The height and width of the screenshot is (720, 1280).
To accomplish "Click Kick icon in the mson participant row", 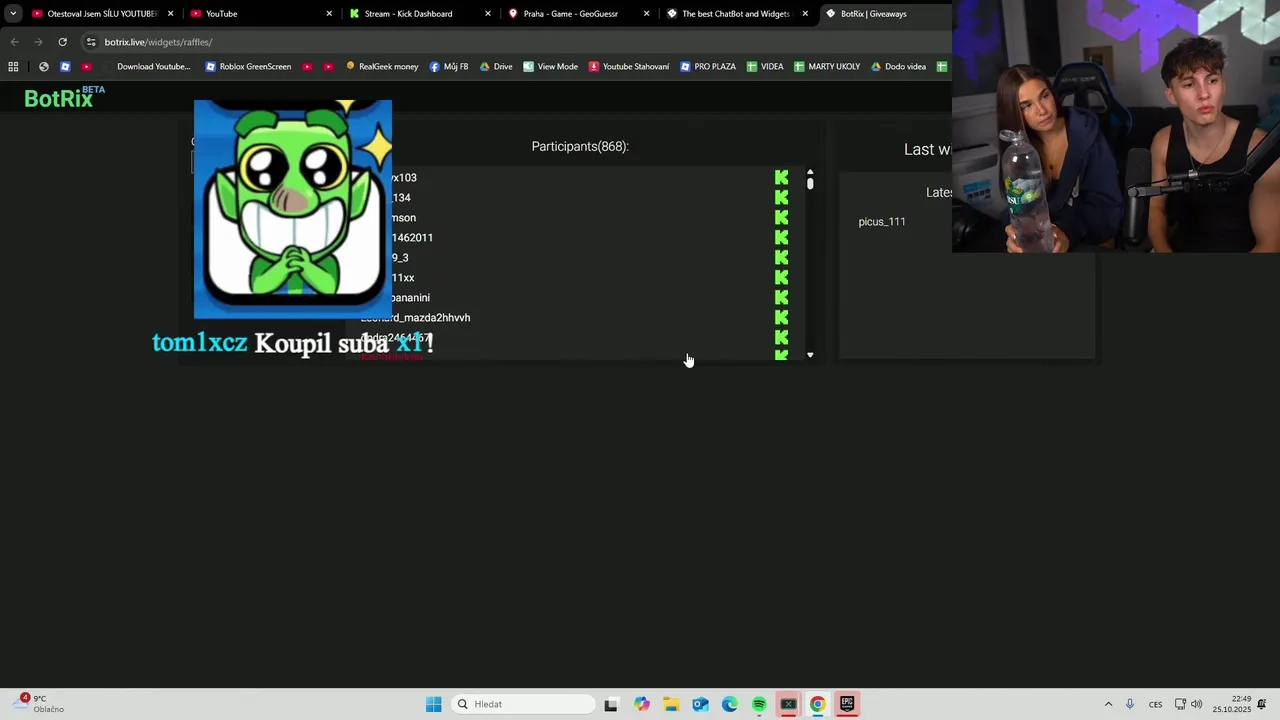I will point(781,217).
